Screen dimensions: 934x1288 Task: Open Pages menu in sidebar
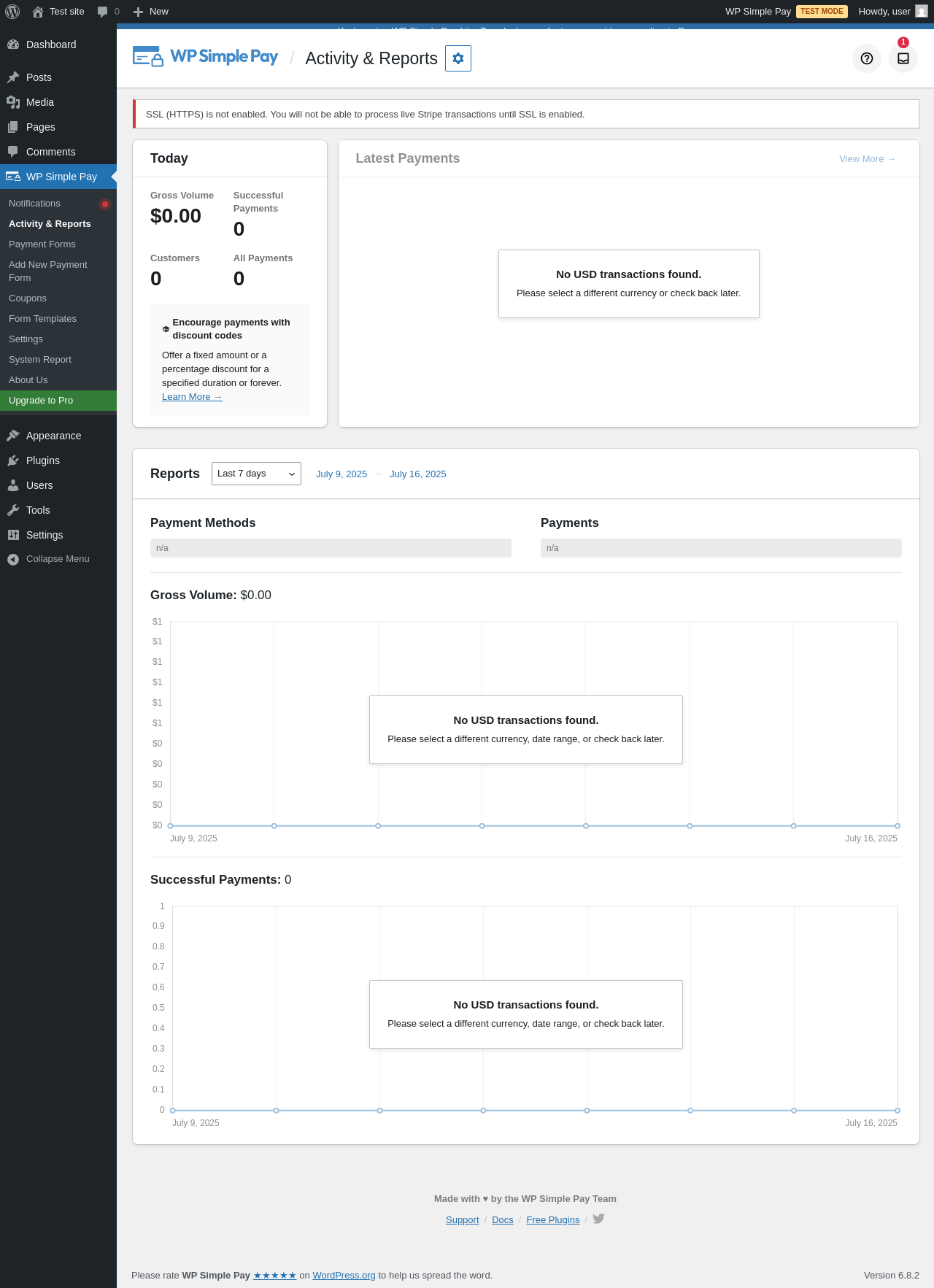(58, 127)
